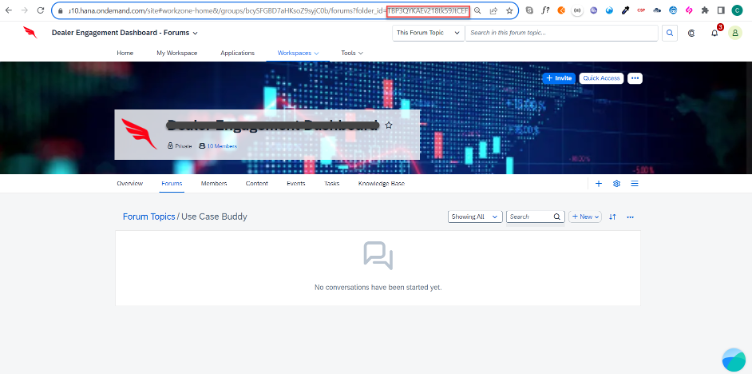The width and height of the screenshot is (755, 375).
Task: Reload the page with refresh icon
Action: coord(41,10)
